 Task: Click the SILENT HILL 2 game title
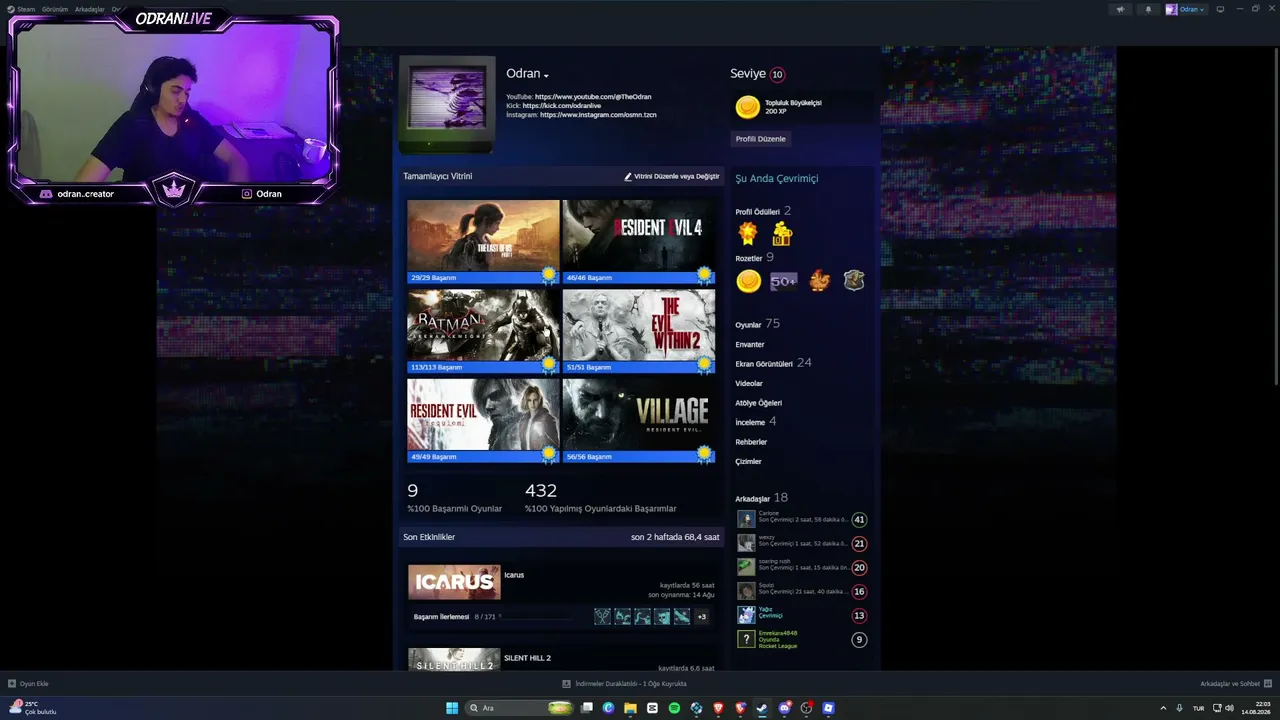527,658
